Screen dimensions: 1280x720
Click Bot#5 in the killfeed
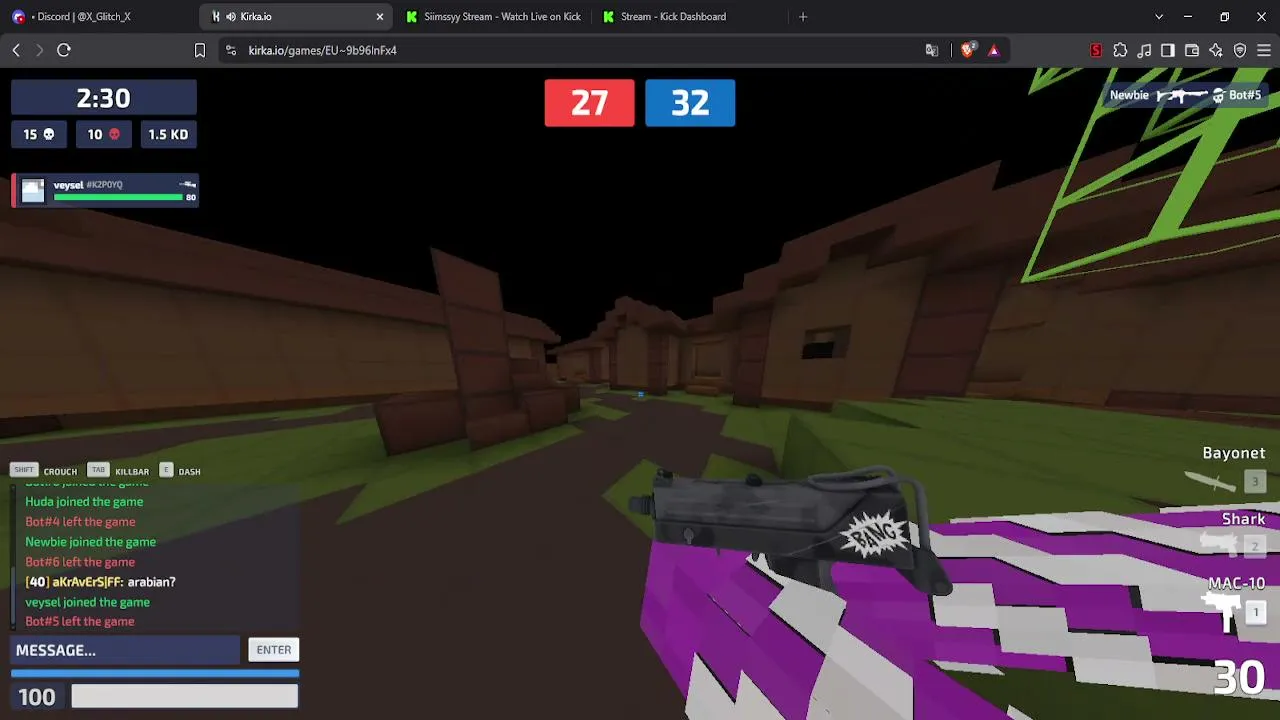point(1245,95)
